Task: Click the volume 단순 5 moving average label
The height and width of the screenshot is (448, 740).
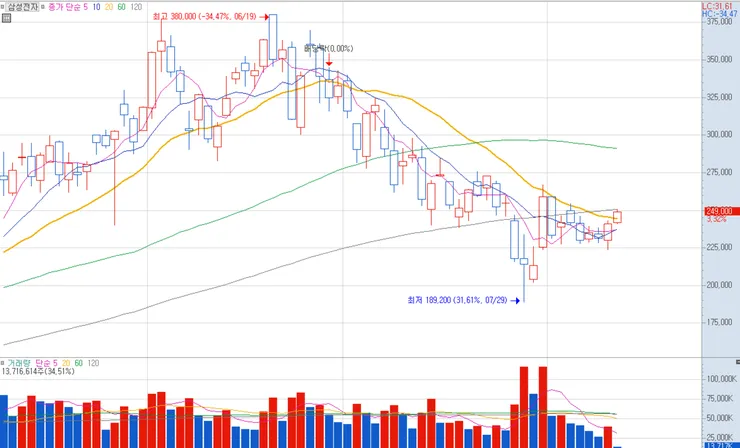Action: click(x=46, y=363)
